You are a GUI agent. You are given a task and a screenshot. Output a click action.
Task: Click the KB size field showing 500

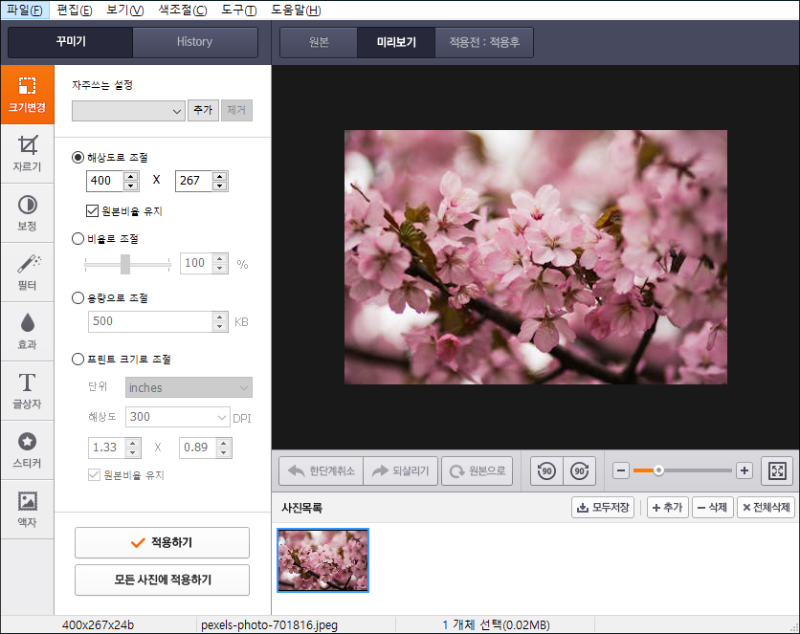click(x=151, y=321)
